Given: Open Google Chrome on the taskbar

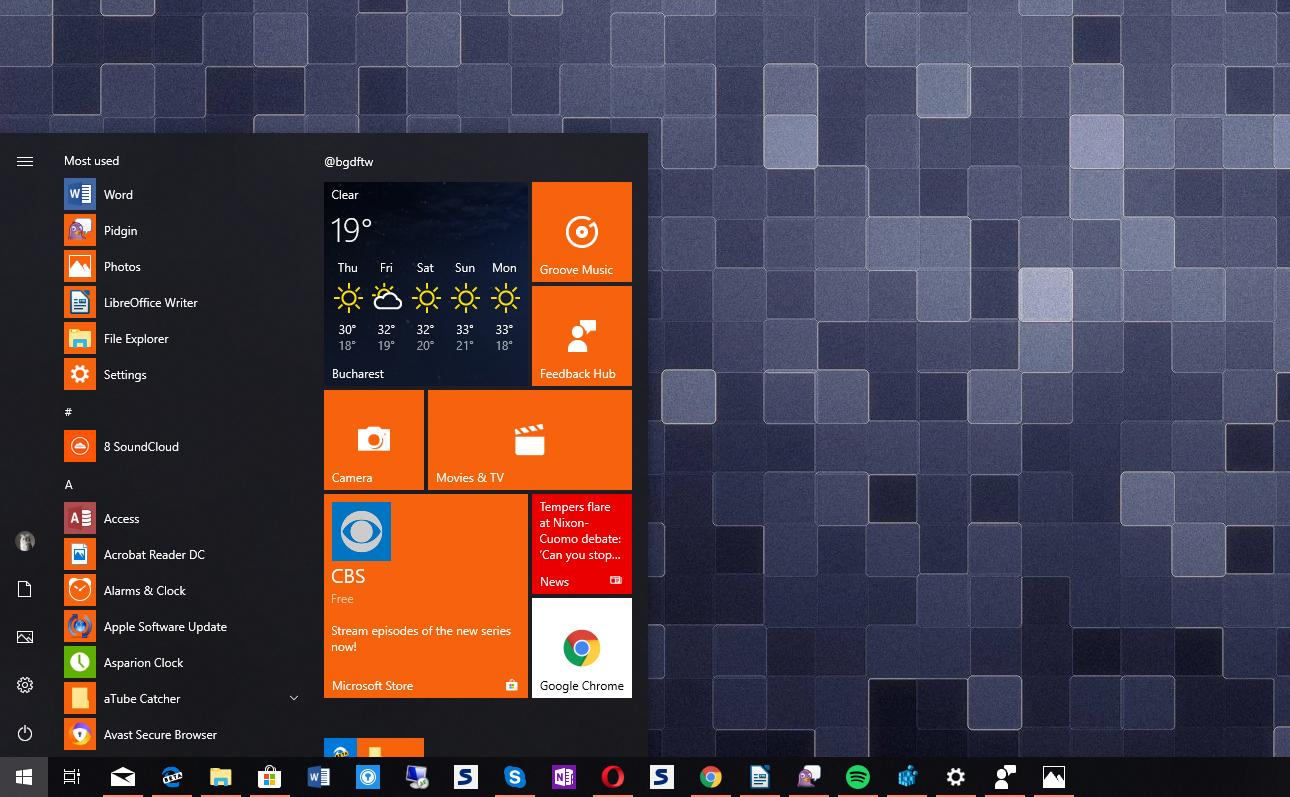Looking at the screenshot, I should click(x=711, y=777).
